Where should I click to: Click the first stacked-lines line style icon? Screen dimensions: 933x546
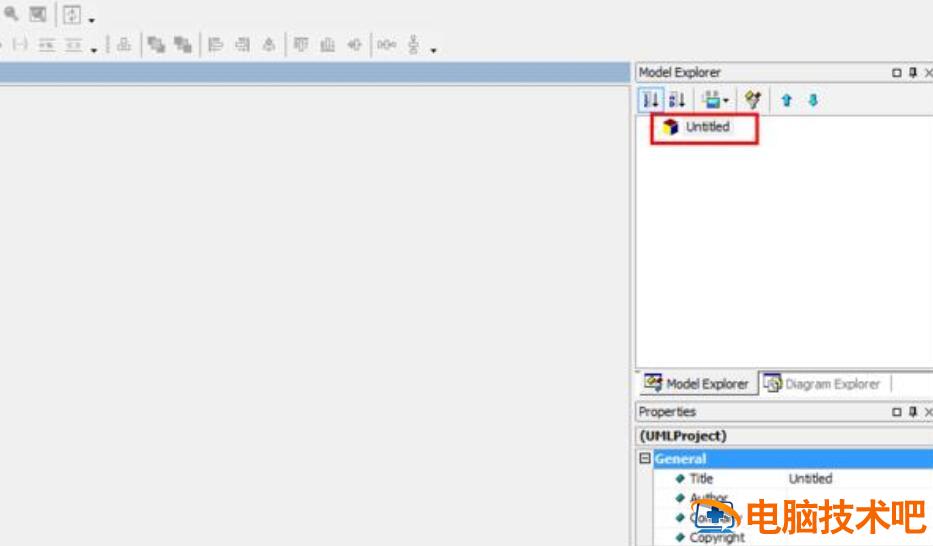(46, 45)
